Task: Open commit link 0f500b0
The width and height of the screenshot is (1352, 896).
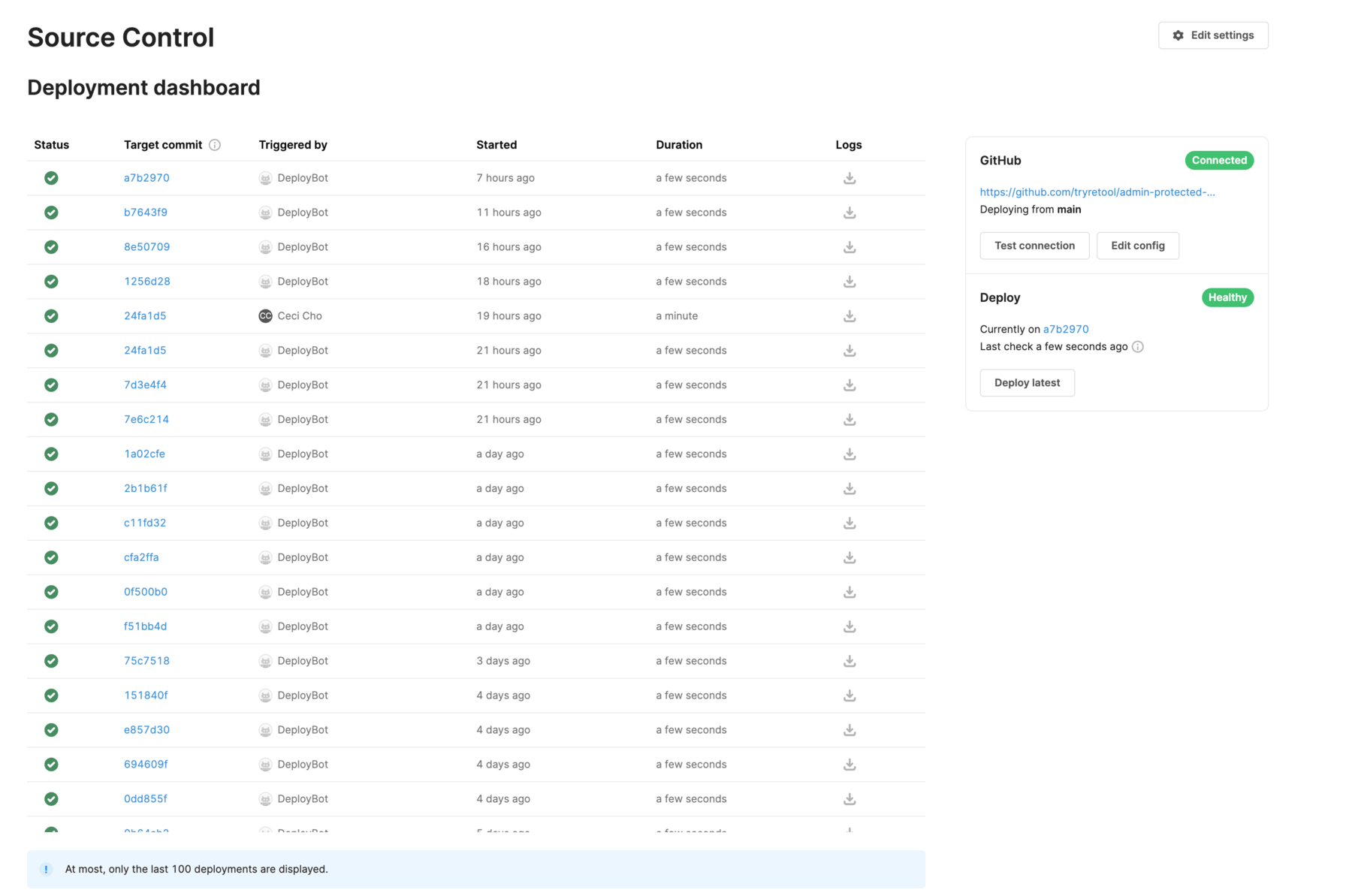Action: pyautogui.click(x=146, y=593)
